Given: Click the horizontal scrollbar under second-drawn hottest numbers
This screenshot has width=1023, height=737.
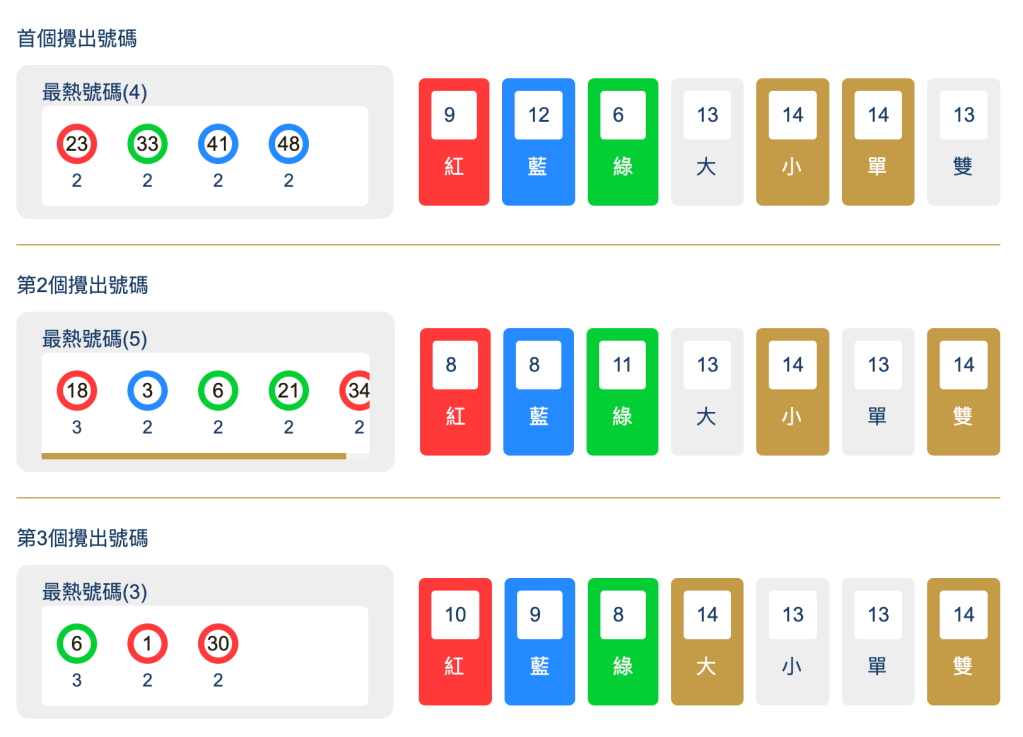Looking at the screenshot, I should click(x=193, y=456).
